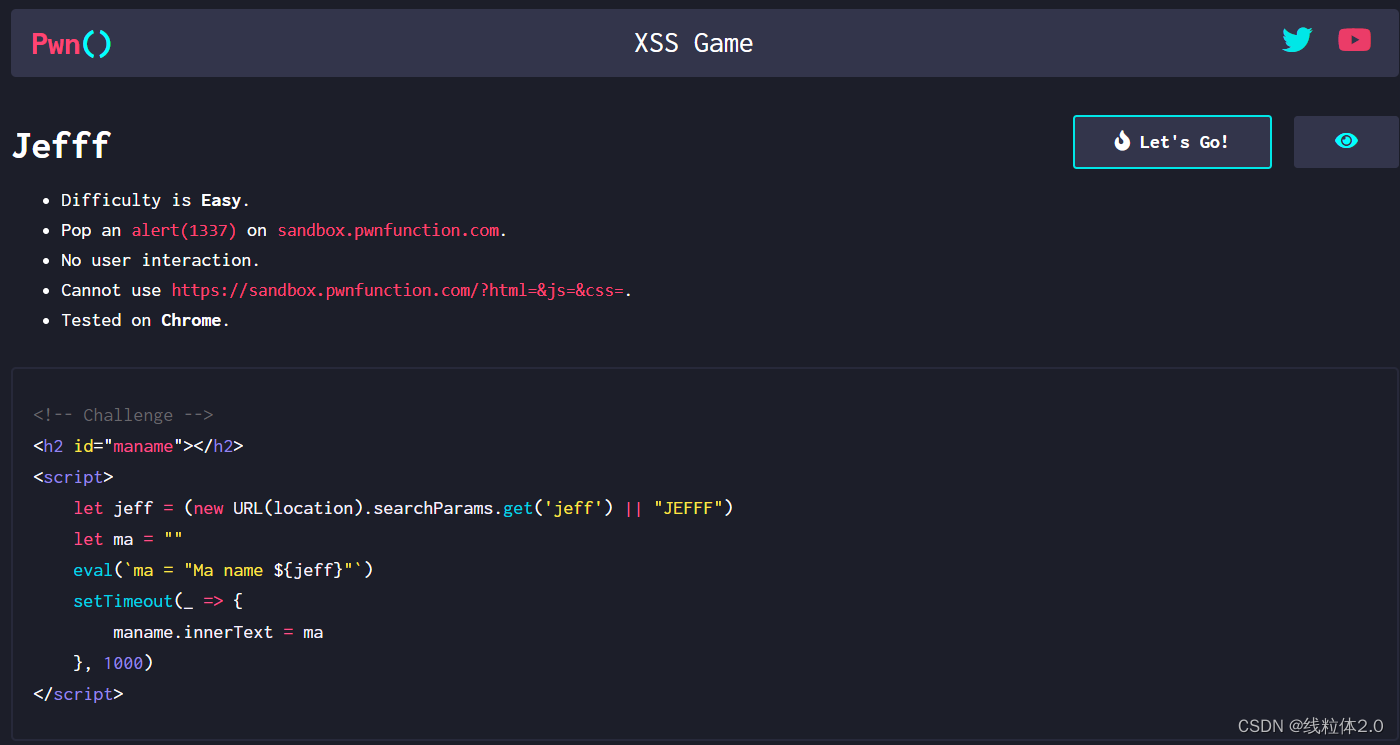Click the h2 id="maname" code line
Screen dimensions: 1400x745
coord(138,446)
